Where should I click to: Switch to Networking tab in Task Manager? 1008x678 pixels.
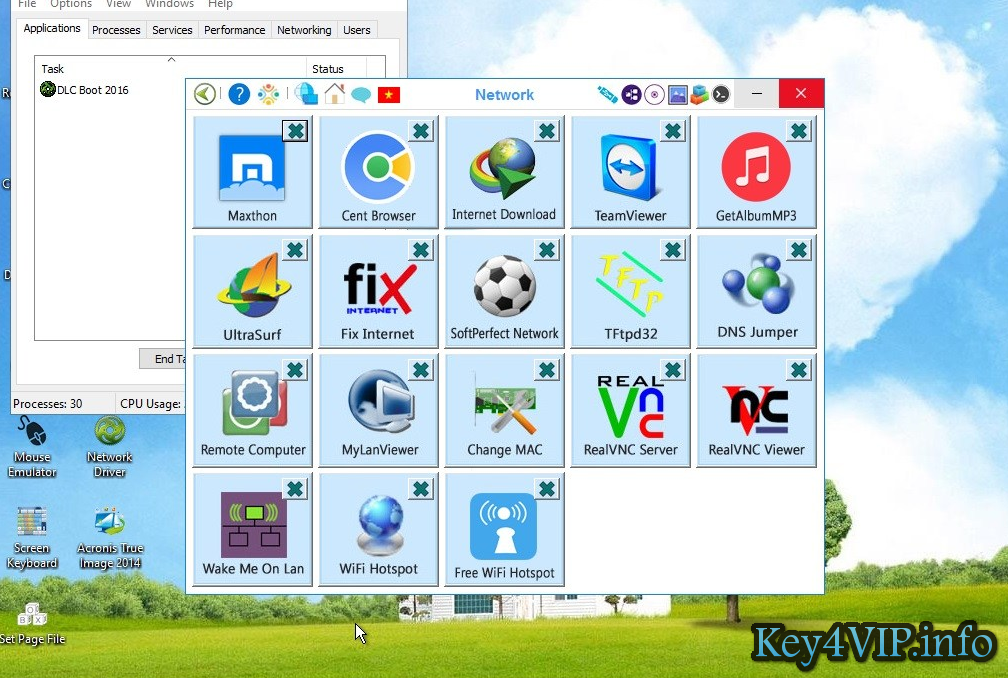(304, 30)
